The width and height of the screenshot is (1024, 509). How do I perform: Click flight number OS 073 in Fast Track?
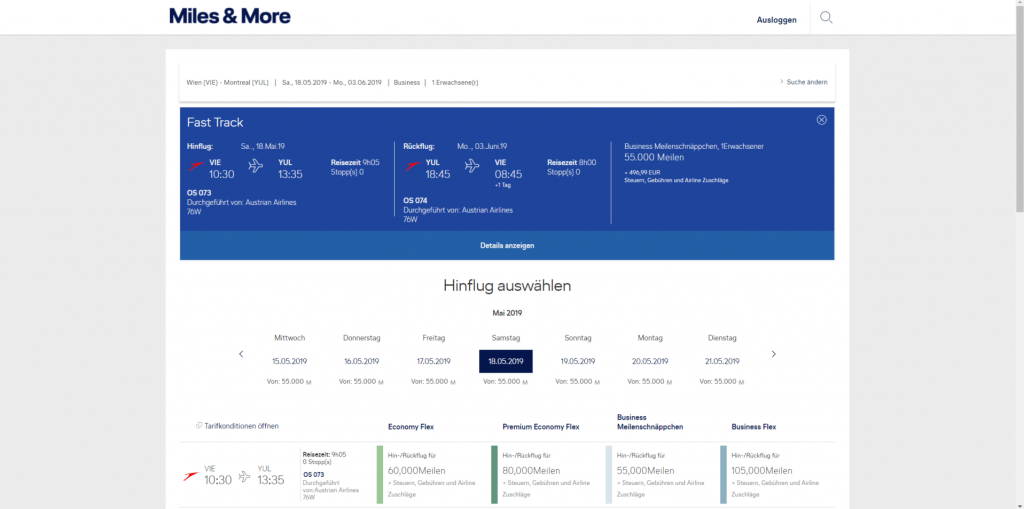point(199,193)
